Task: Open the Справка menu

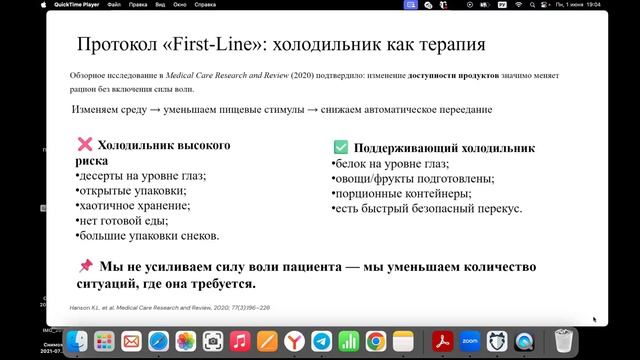Action: (205, 5)
